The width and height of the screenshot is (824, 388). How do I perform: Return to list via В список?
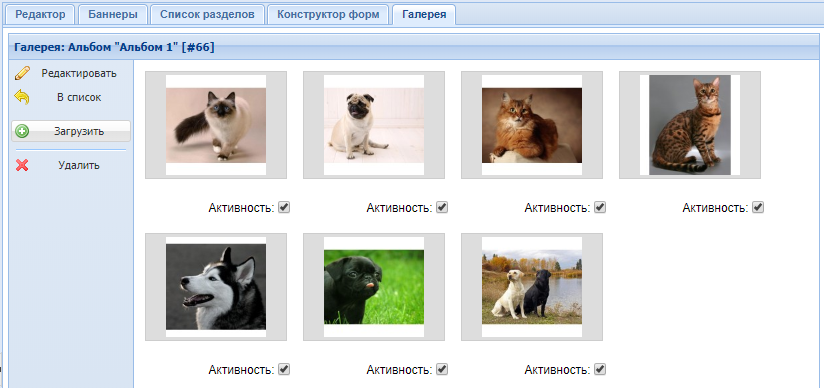[79, 97]
